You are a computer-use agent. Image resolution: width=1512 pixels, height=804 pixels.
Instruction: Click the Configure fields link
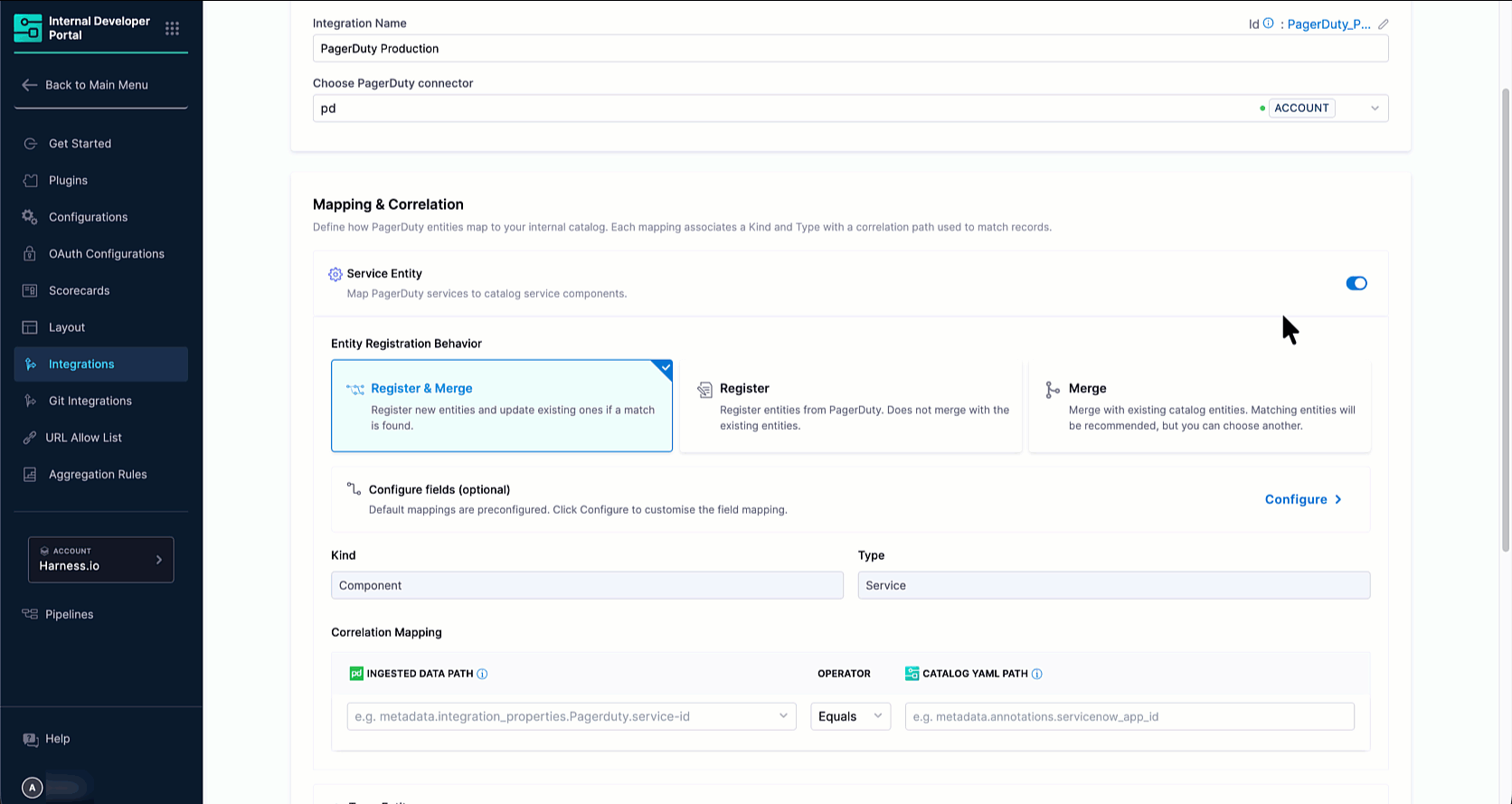click(1302, 499)
